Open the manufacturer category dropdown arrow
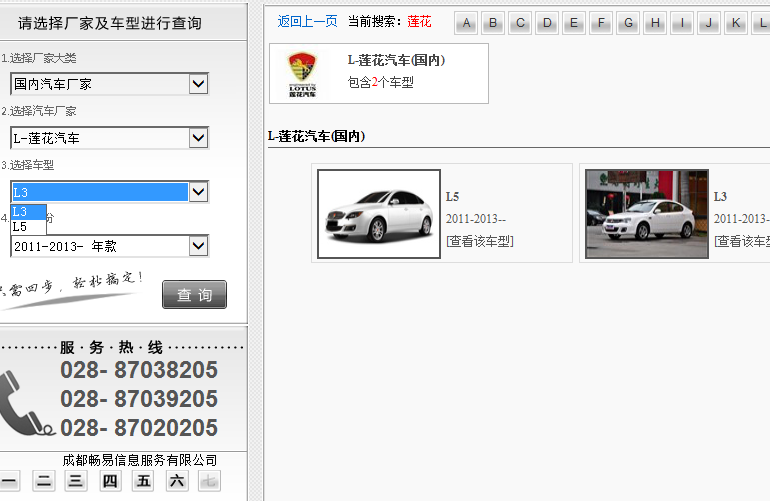770x501 pixels. pyautogui.click(x=198, y=84)
